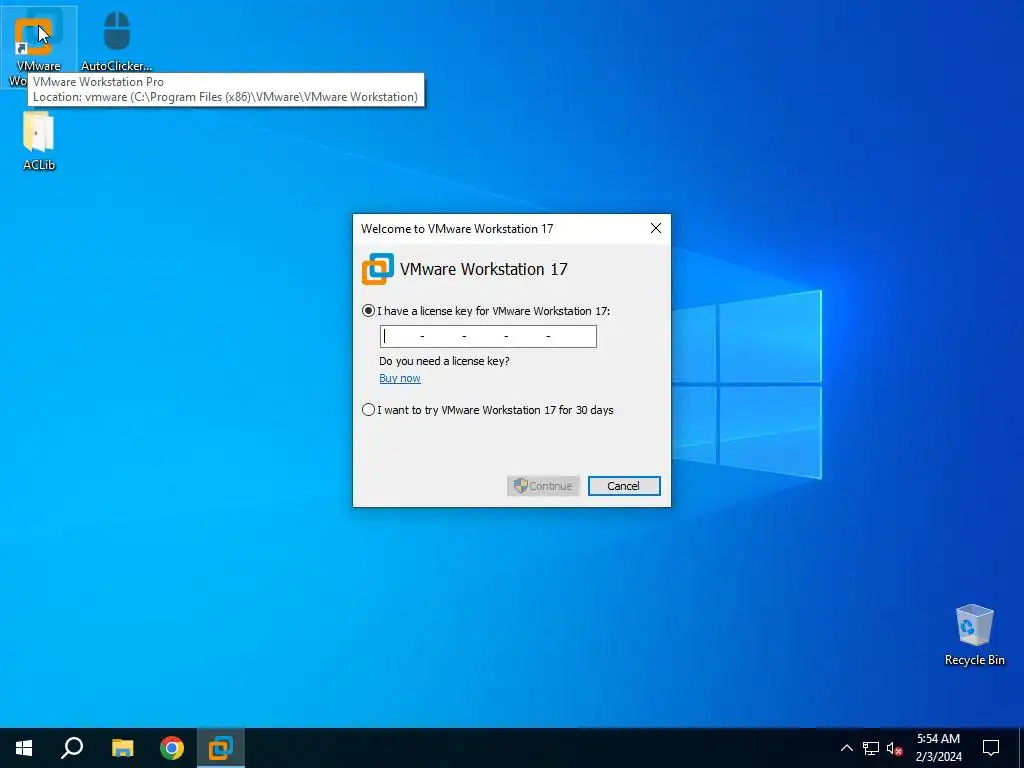Activate the VMware Workstation taskbar button
Screen dimensions: 1024x768
[x=221, y=748]
